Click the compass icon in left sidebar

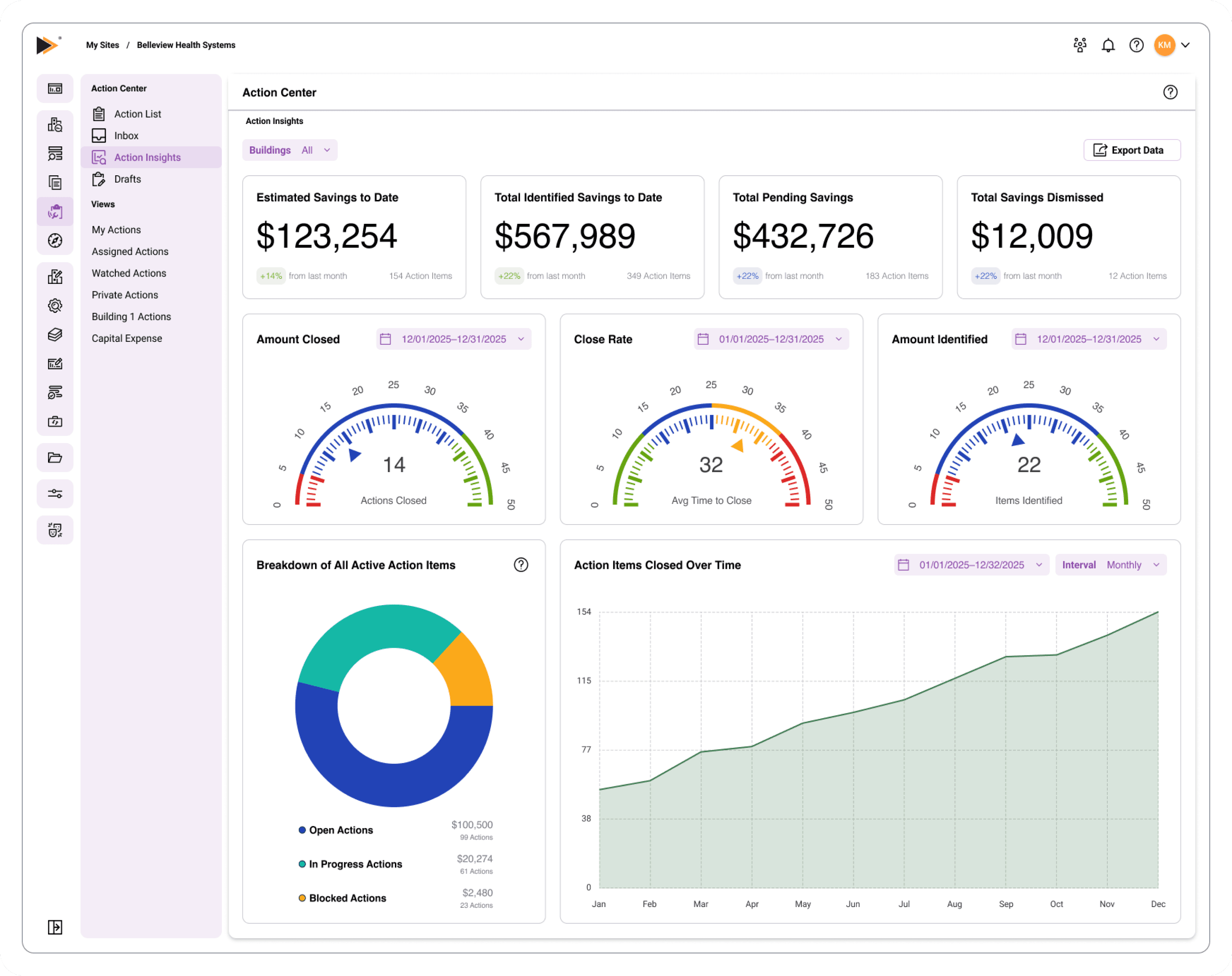coord(55,241)
